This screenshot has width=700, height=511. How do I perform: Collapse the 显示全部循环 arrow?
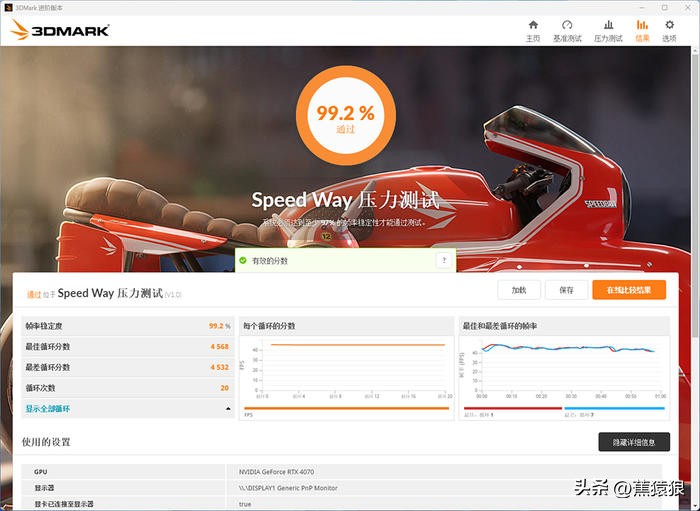[228, 409]
